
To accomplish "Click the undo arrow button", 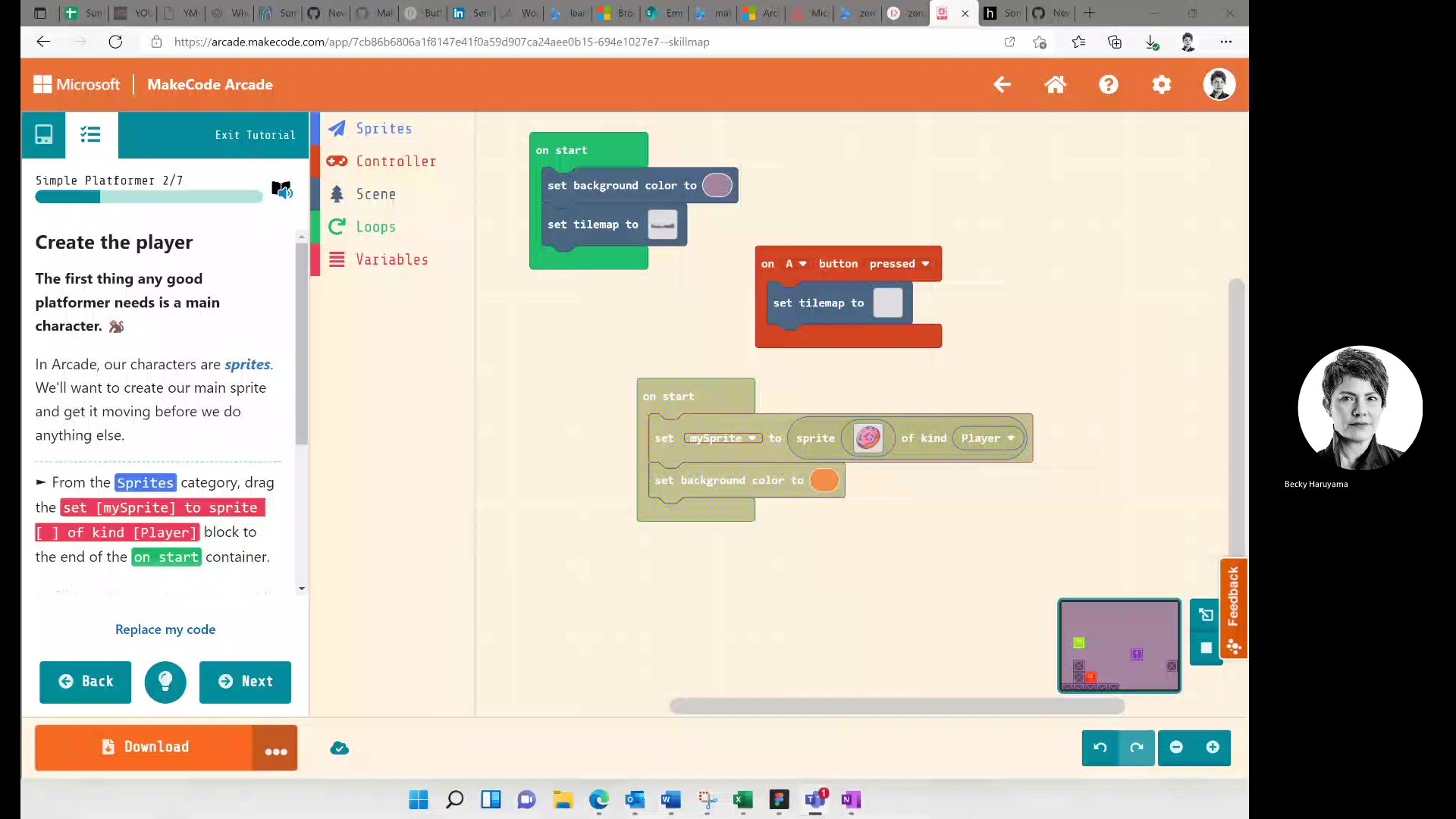I will [x=1100, y=748].
